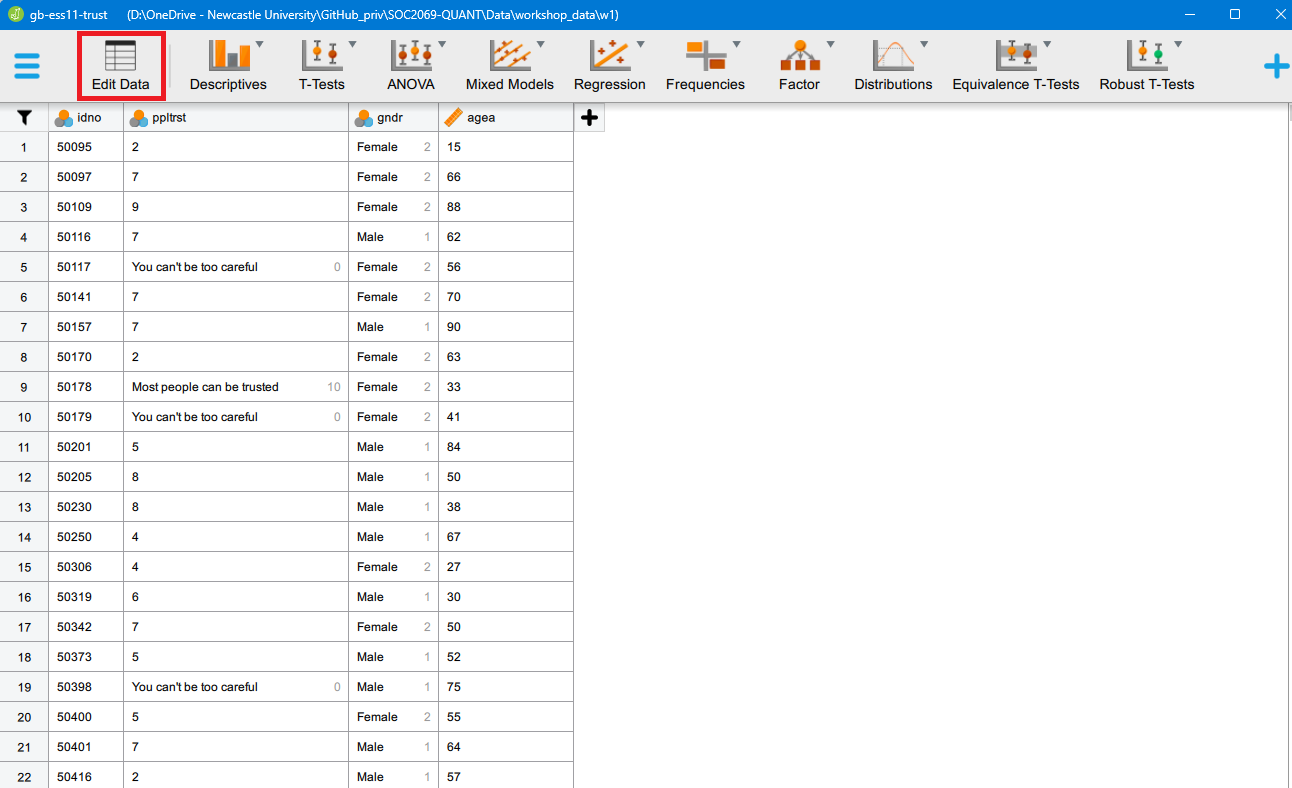Open the Mixed Models module

[x=509, y=66]
